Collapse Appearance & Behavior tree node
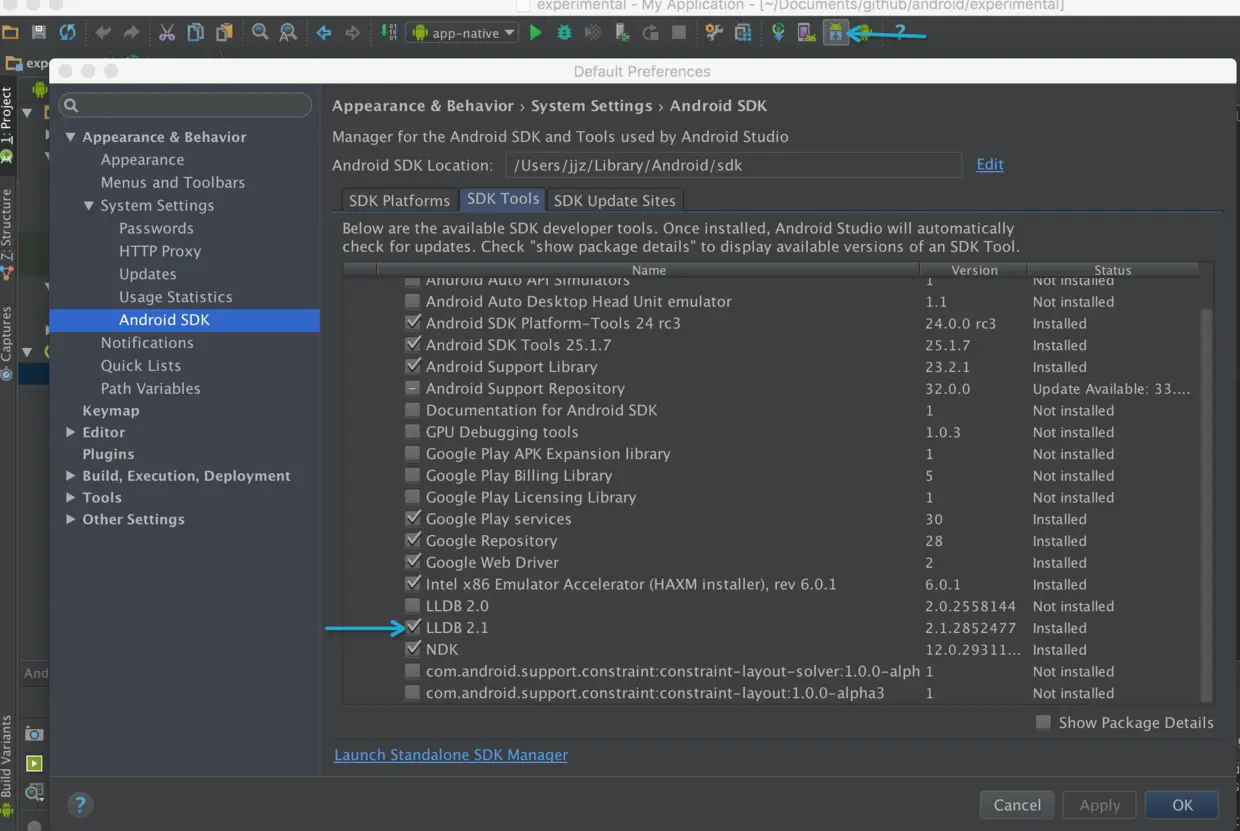Image resolution: width=1240 pixels, height=831 pixels. click(70, 137)
